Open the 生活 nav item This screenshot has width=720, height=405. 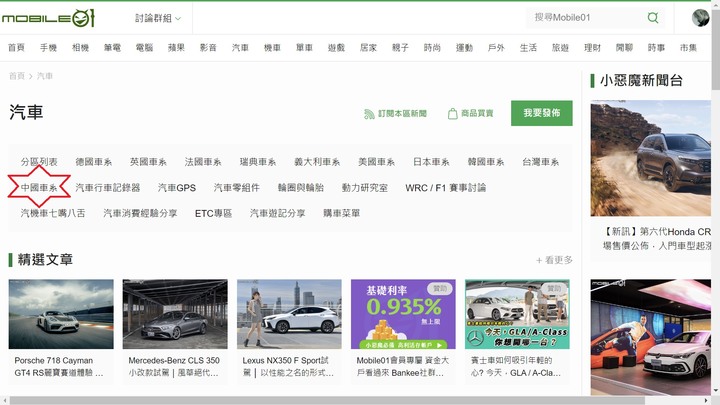528,48
